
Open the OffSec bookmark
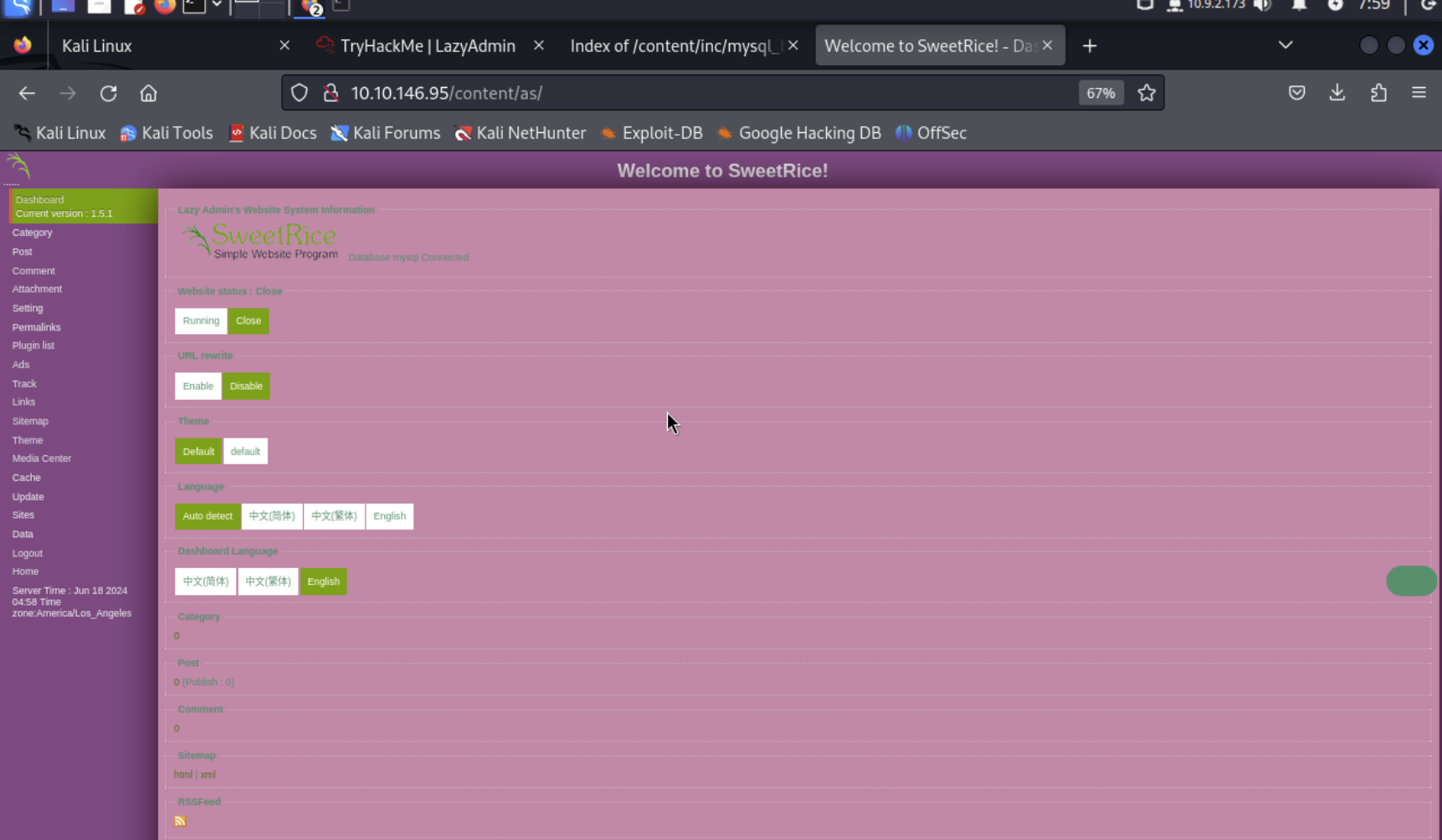tap(931, 133)
